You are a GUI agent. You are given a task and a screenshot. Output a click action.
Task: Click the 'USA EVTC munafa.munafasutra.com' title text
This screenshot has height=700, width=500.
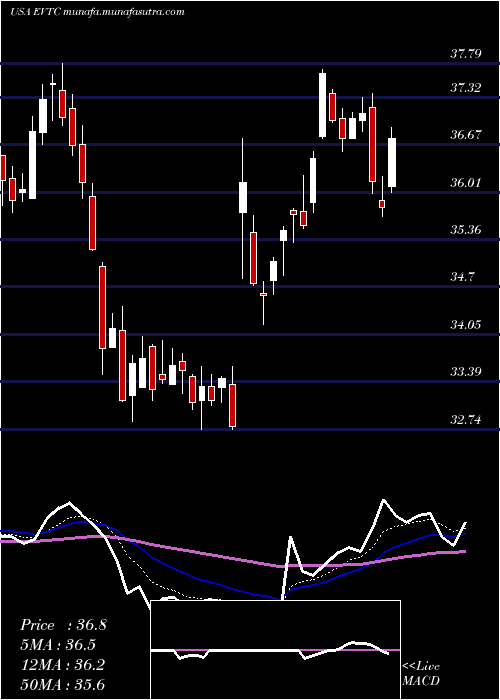[97, 12]
